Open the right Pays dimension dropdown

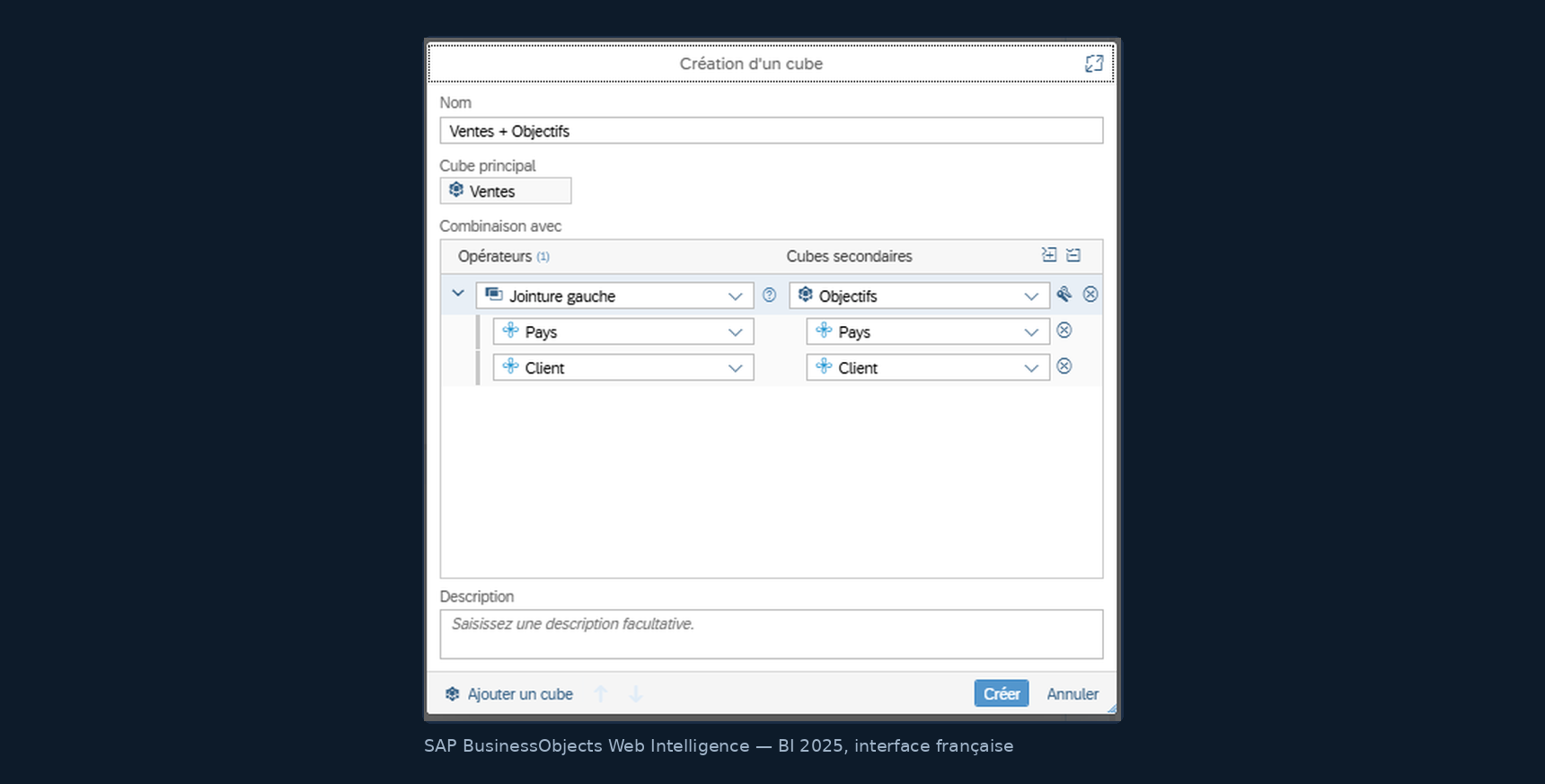pyautogui.click(x=928, y=331)
